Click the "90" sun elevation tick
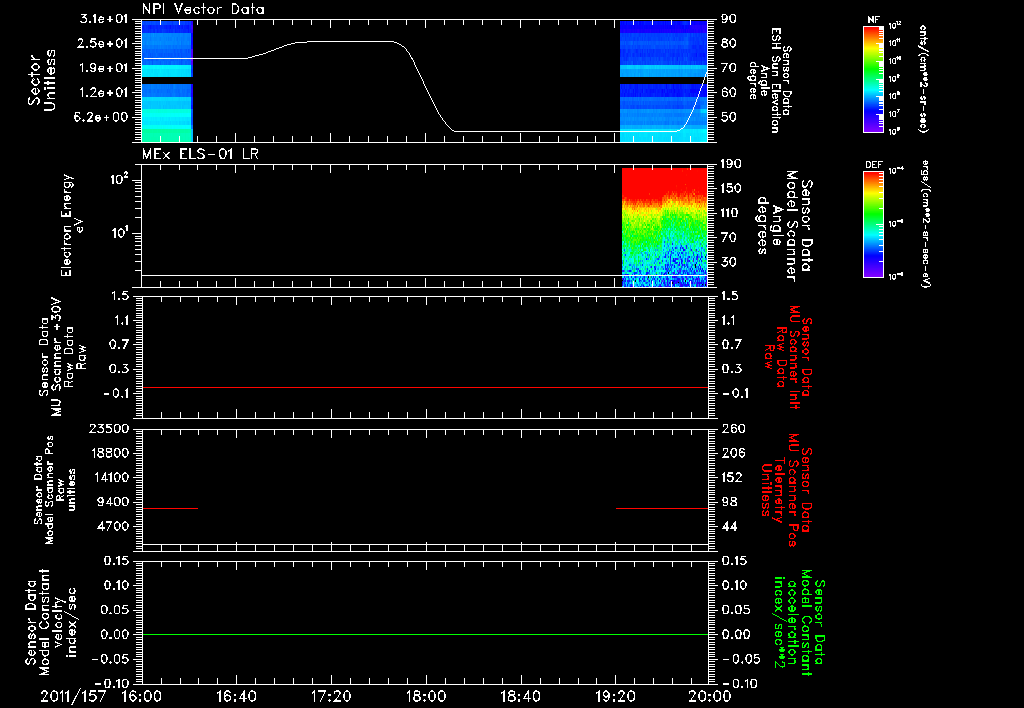This screenshot has width=1024, height=708. tap(728, 19)
